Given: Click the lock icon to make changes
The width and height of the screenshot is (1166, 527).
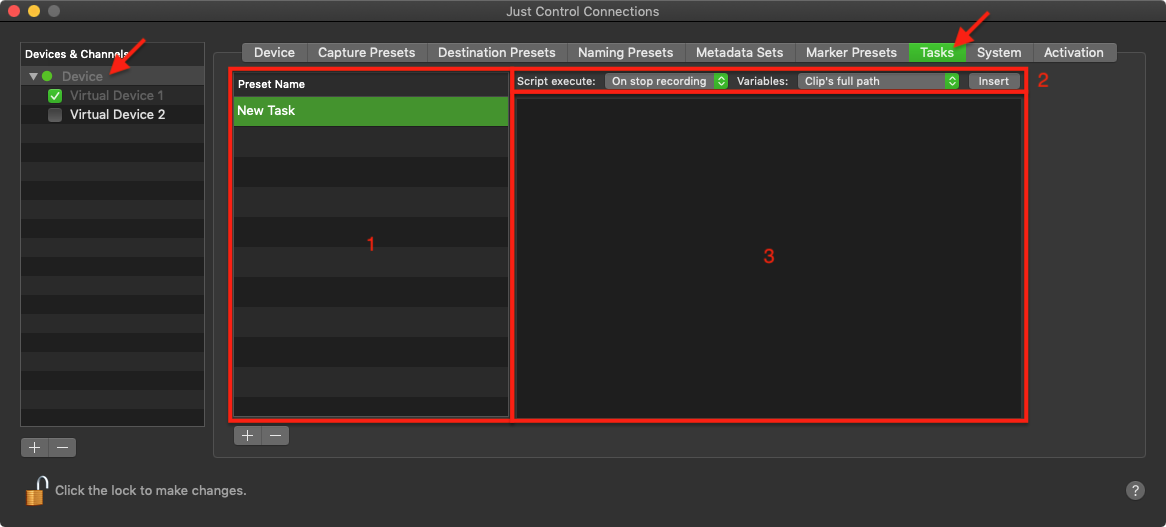Looking at the screenshot, I should point(36,491).
